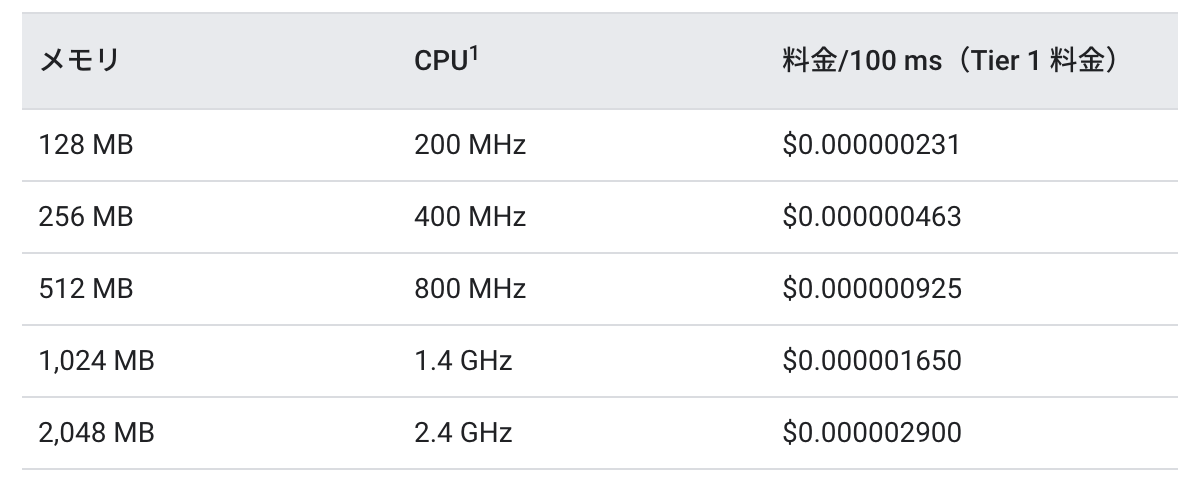Select the 2,048 MB memory cell
The image size is (1178, 490).
point(96,433)
